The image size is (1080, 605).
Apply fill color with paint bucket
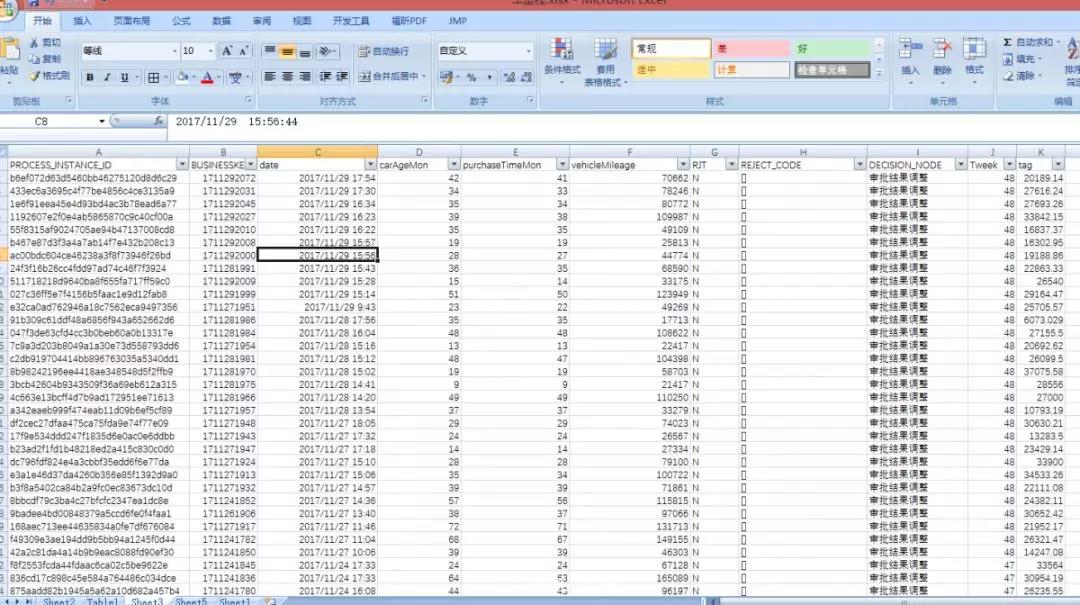pos(183,78)
